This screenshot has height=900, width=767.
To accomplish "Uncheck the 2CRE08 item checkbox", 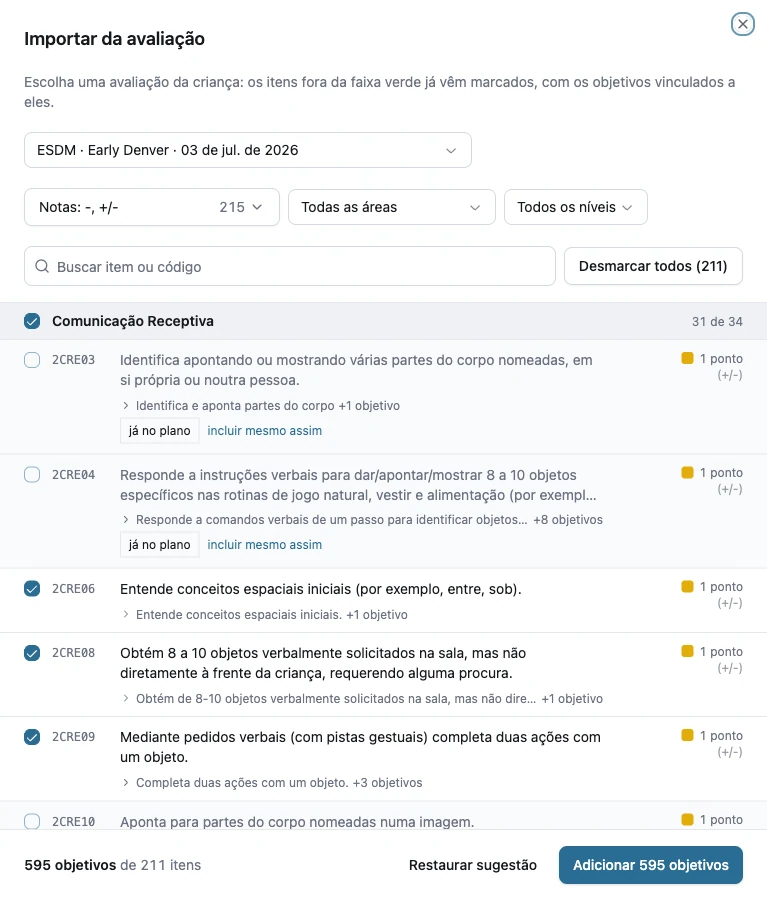I will point(32,653).
